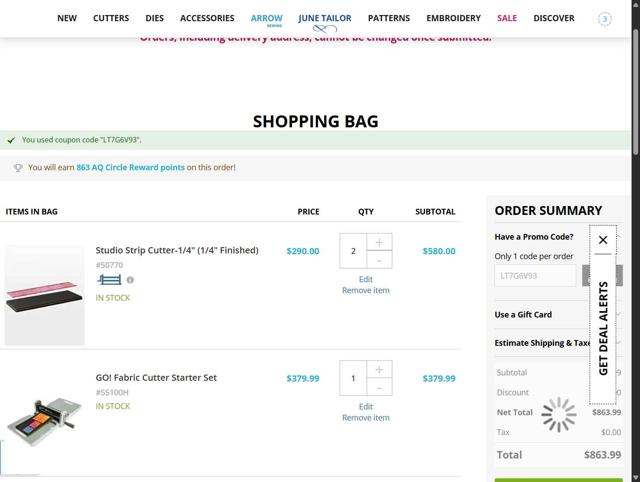Click the $580.00 subtotal text
The height and width of the screenshot is (482, 640).
click(x=439, y=251)
